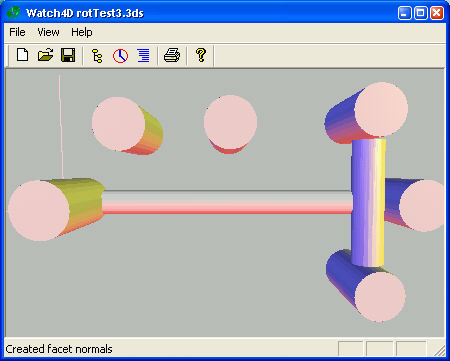Print with the printer icon
Viewport: 450px width, 361px height.
[x=172, y=55]
